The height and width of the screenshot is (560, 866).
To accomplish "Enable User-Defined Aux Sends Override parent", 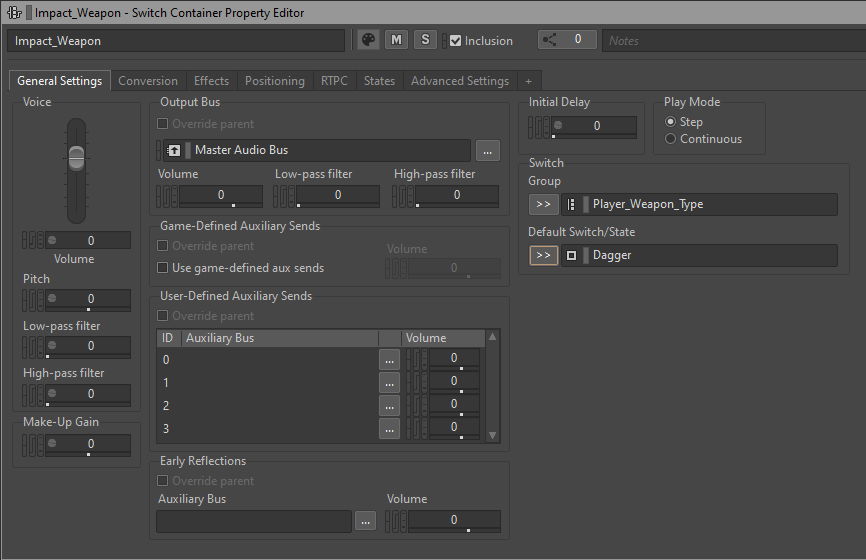I will point(162,316).
